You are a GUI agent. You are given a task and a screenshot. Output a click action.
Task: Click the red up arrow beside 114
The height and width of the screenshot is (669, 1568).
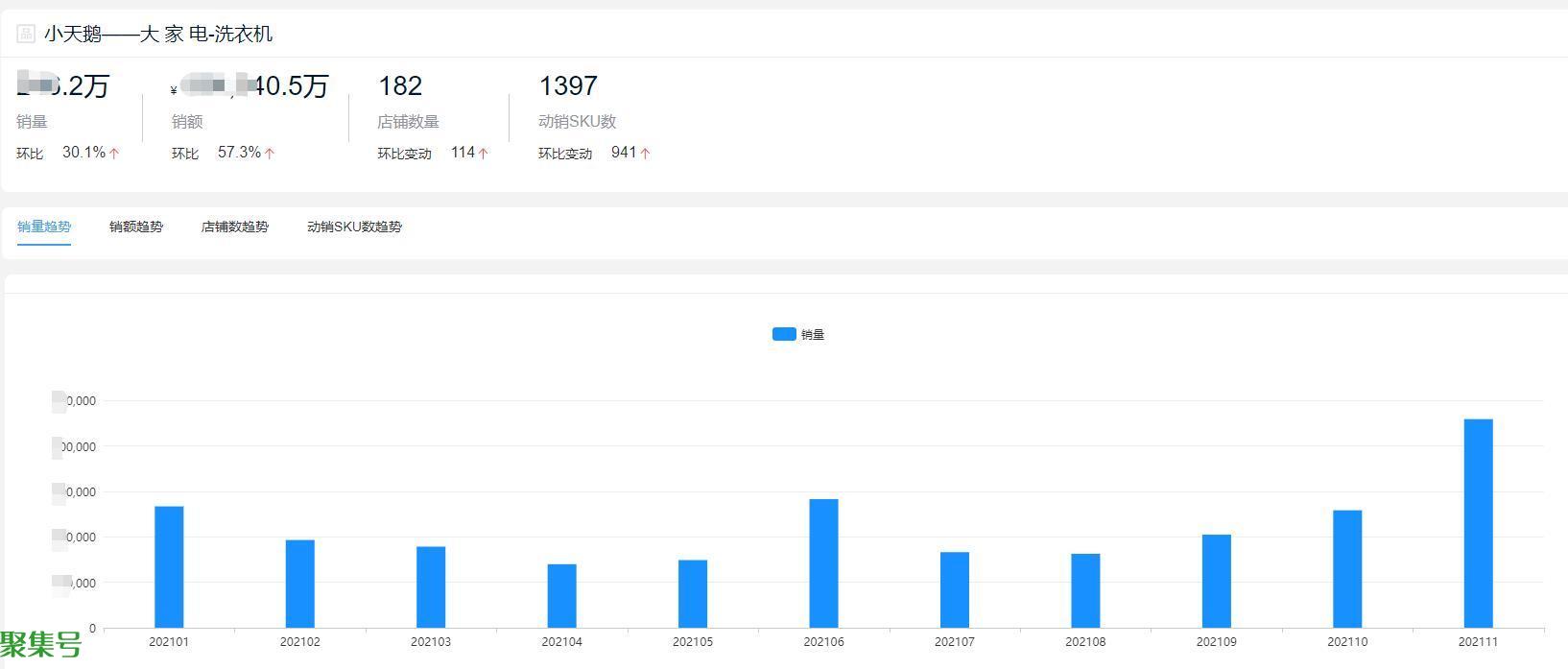tap(484, 153)
